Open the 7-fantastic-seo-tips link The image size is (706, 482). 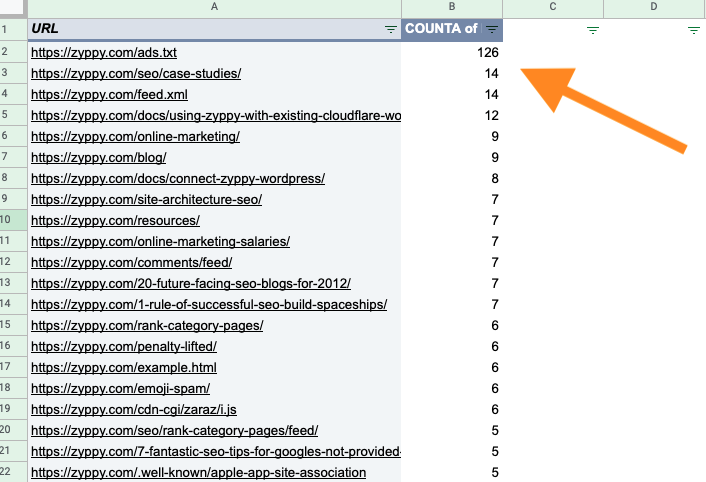(216, 452)
